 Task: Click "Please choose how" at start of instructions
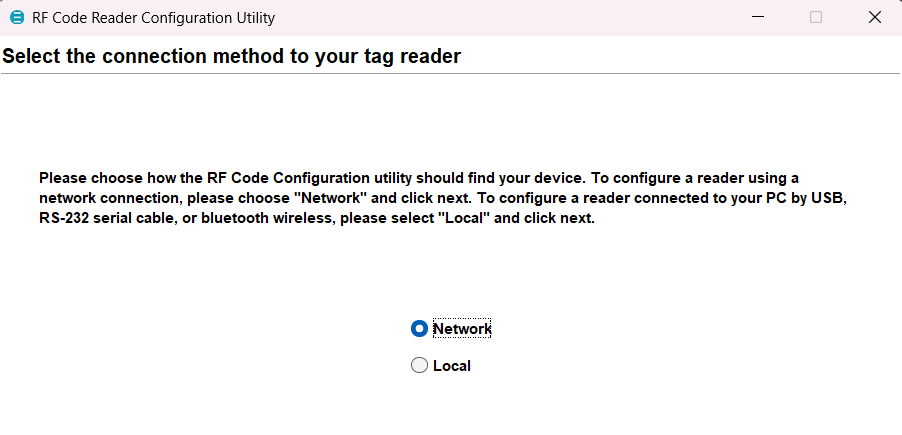coord(97,178)
